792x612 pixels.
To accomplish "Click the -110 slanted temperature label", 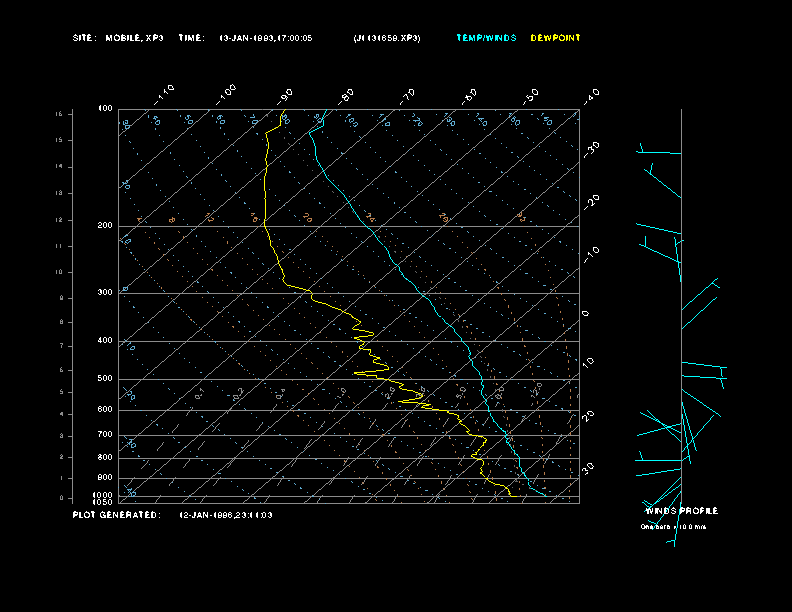I will pyautogui.click(x=164, y=95).
